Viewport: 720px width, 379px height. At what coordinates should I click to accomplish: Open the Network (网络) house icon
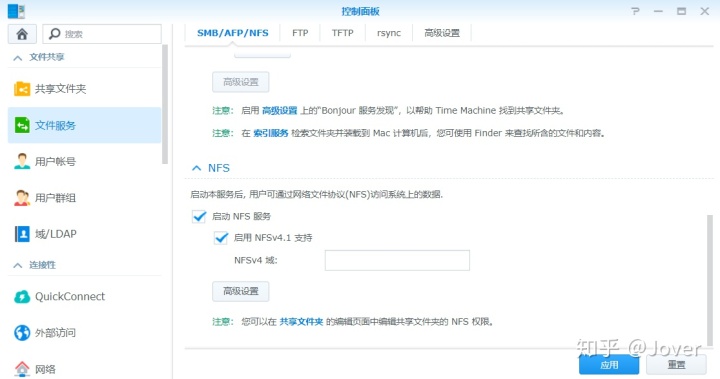pos(22,368)
